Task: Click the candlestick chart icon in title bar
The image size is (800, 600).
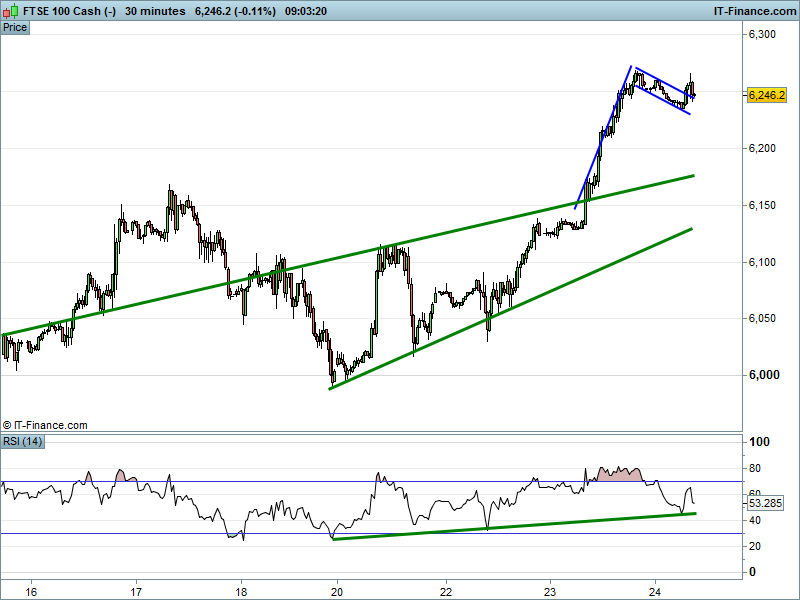Action: point(11,11)
